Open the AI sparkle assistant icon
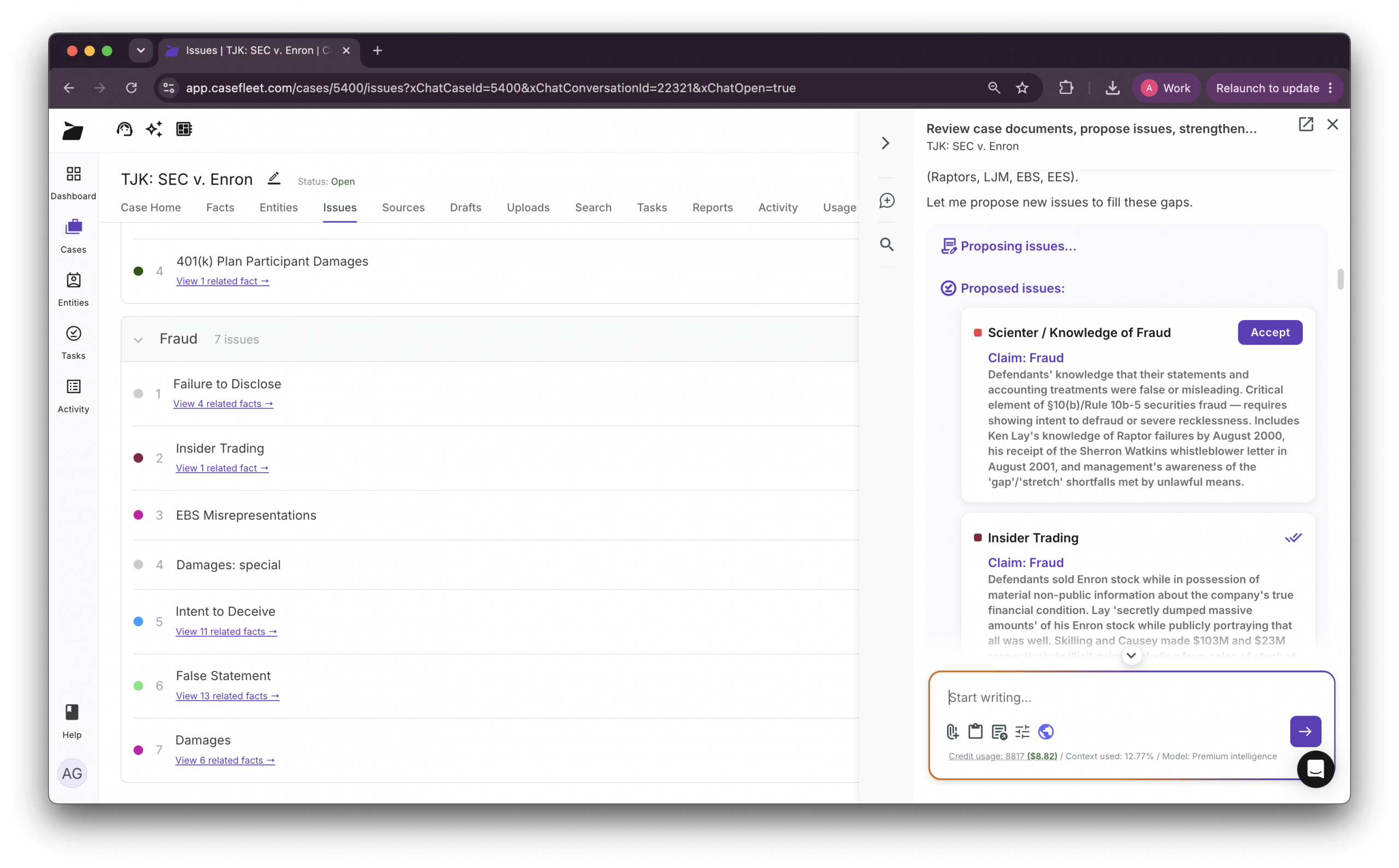Viewport: 1399px width, 868px height. (x=154, y=129)
